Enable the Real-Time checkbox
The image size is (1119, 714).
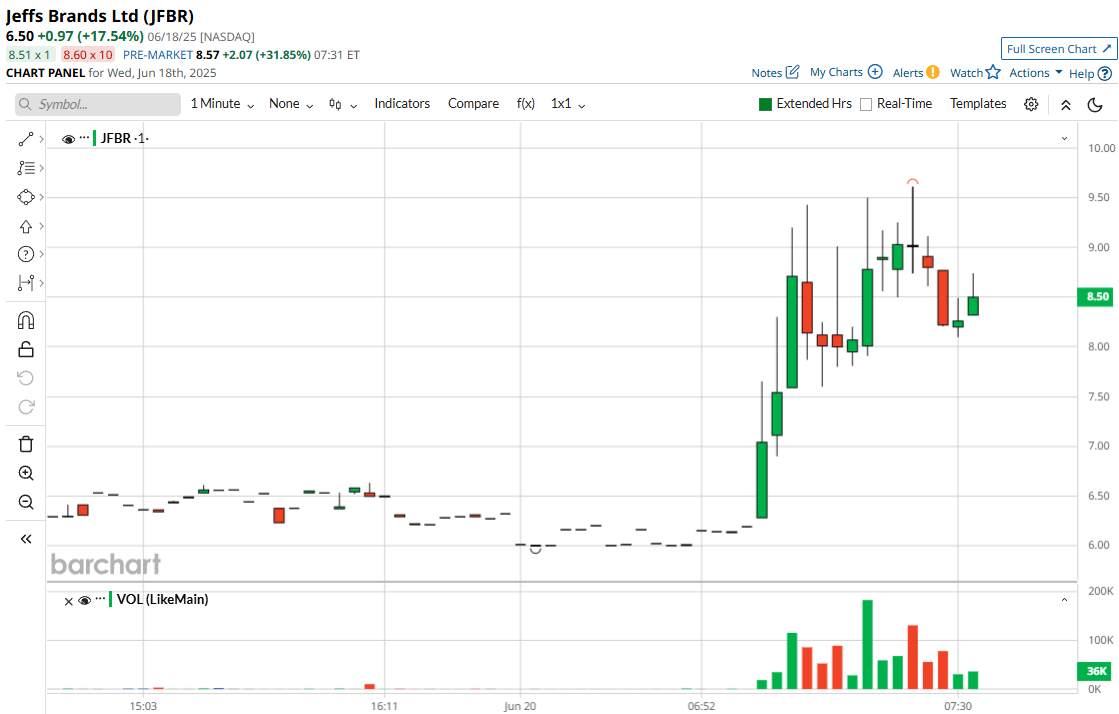coord(866,104)
